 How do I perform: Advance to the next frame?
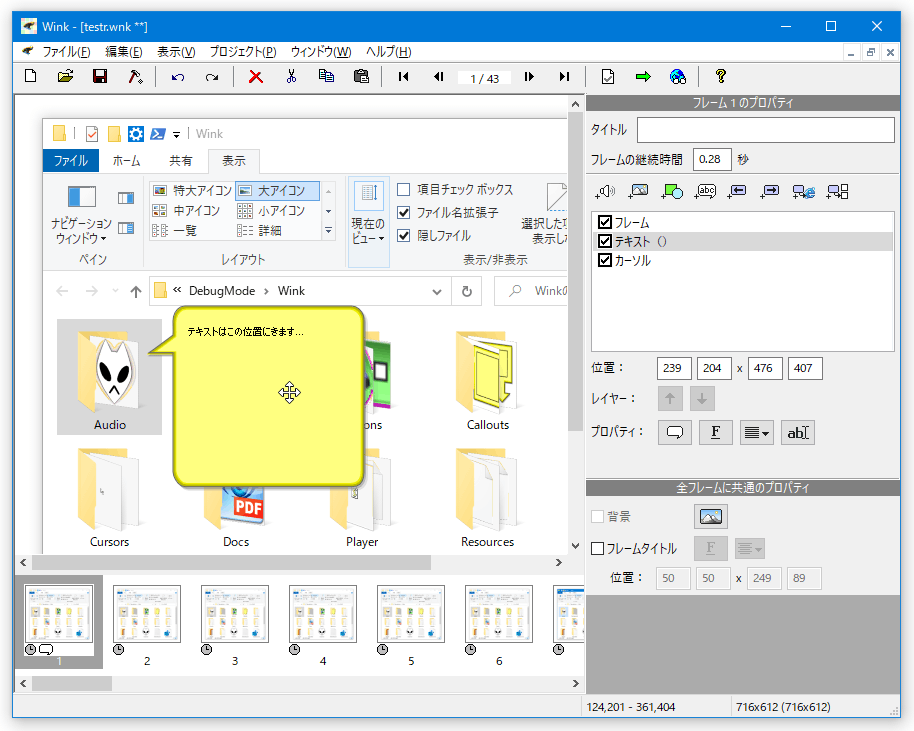point(529,76)
